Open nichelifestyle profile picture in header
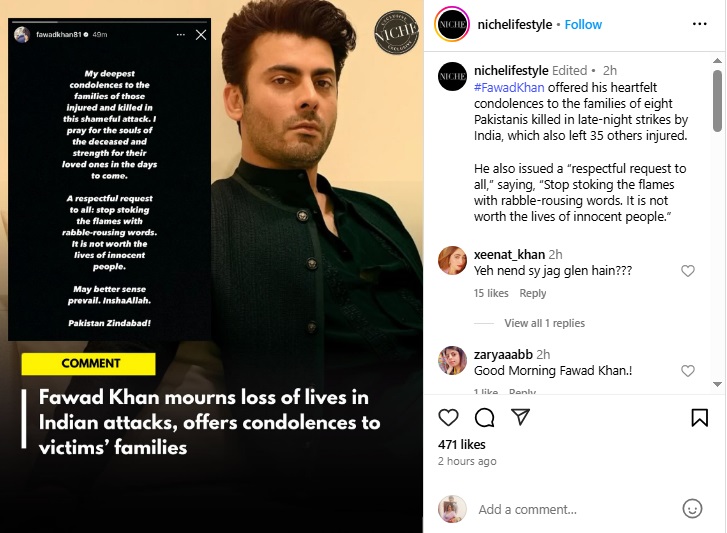The image size is (727, 533). coord(452,24)
